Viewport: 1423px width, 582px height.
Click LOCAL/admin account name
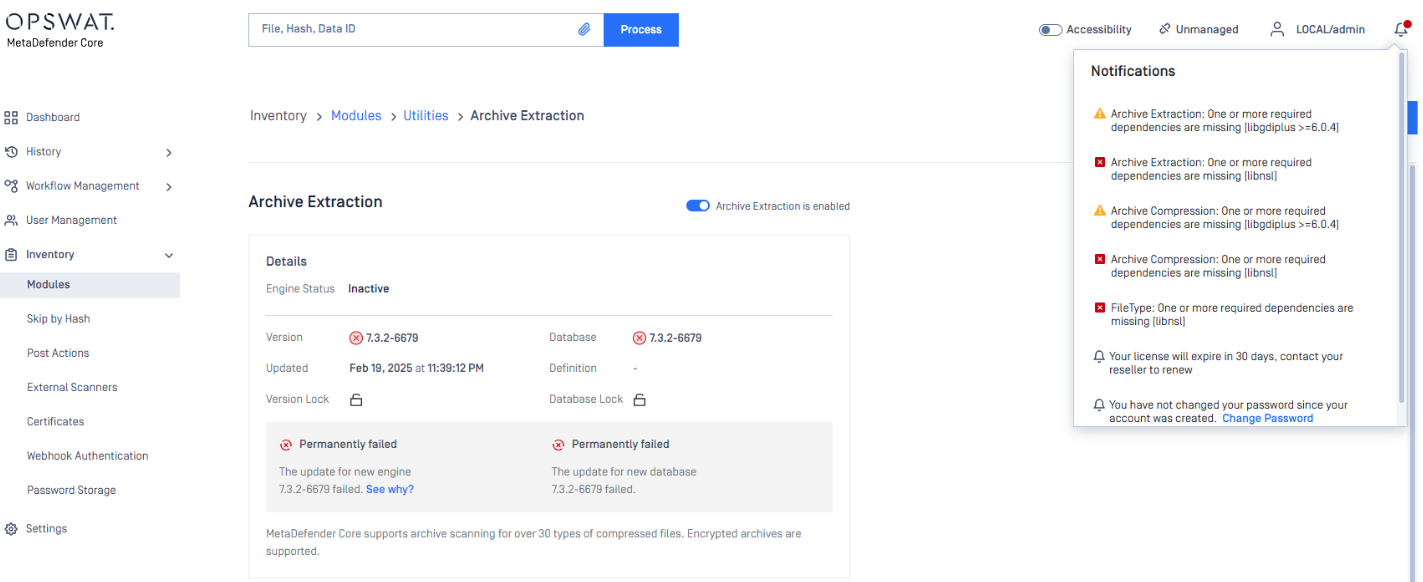pyautogui.click(x=1330, y=30)
